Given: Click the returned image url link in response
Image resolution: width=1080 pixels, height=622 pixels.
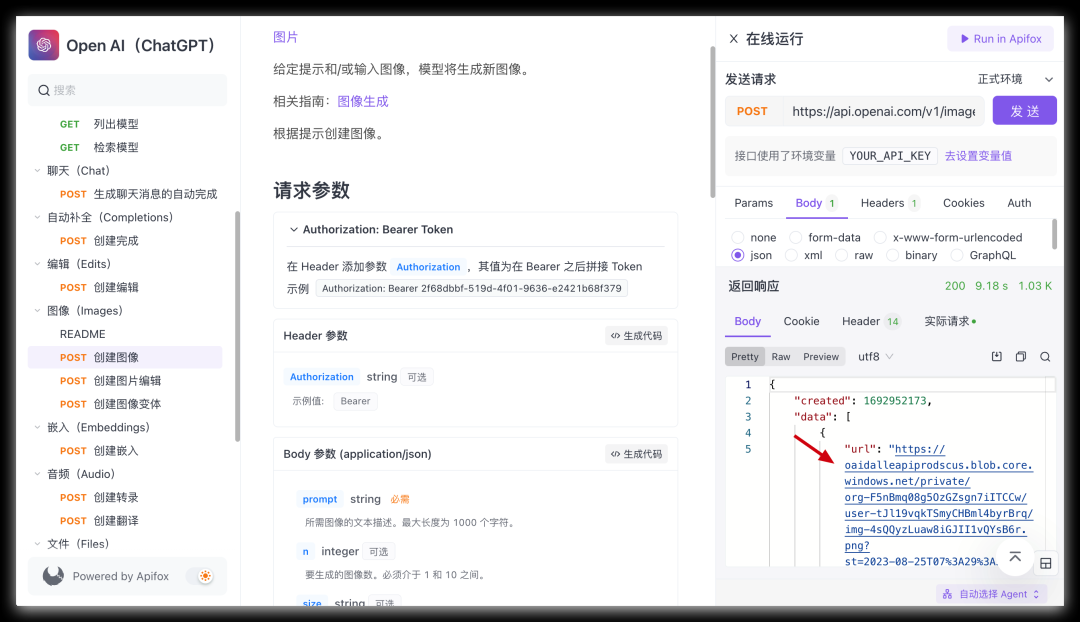Looking at the screenshot, I should click(938, 506).
